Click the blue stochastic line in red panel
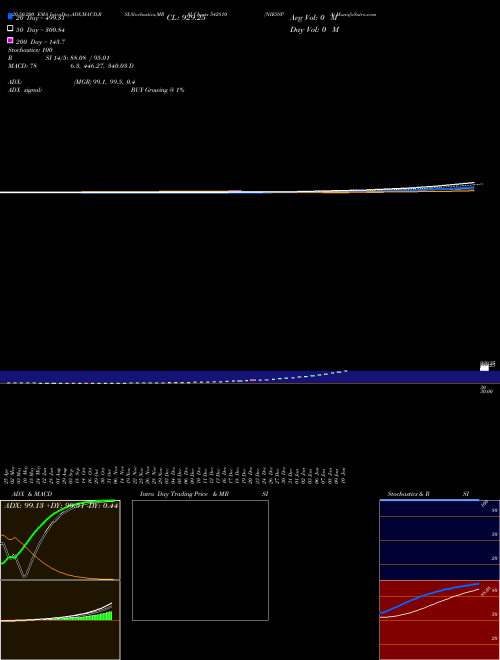Viewport: 500px width, 660px height. tap(429, 597)
